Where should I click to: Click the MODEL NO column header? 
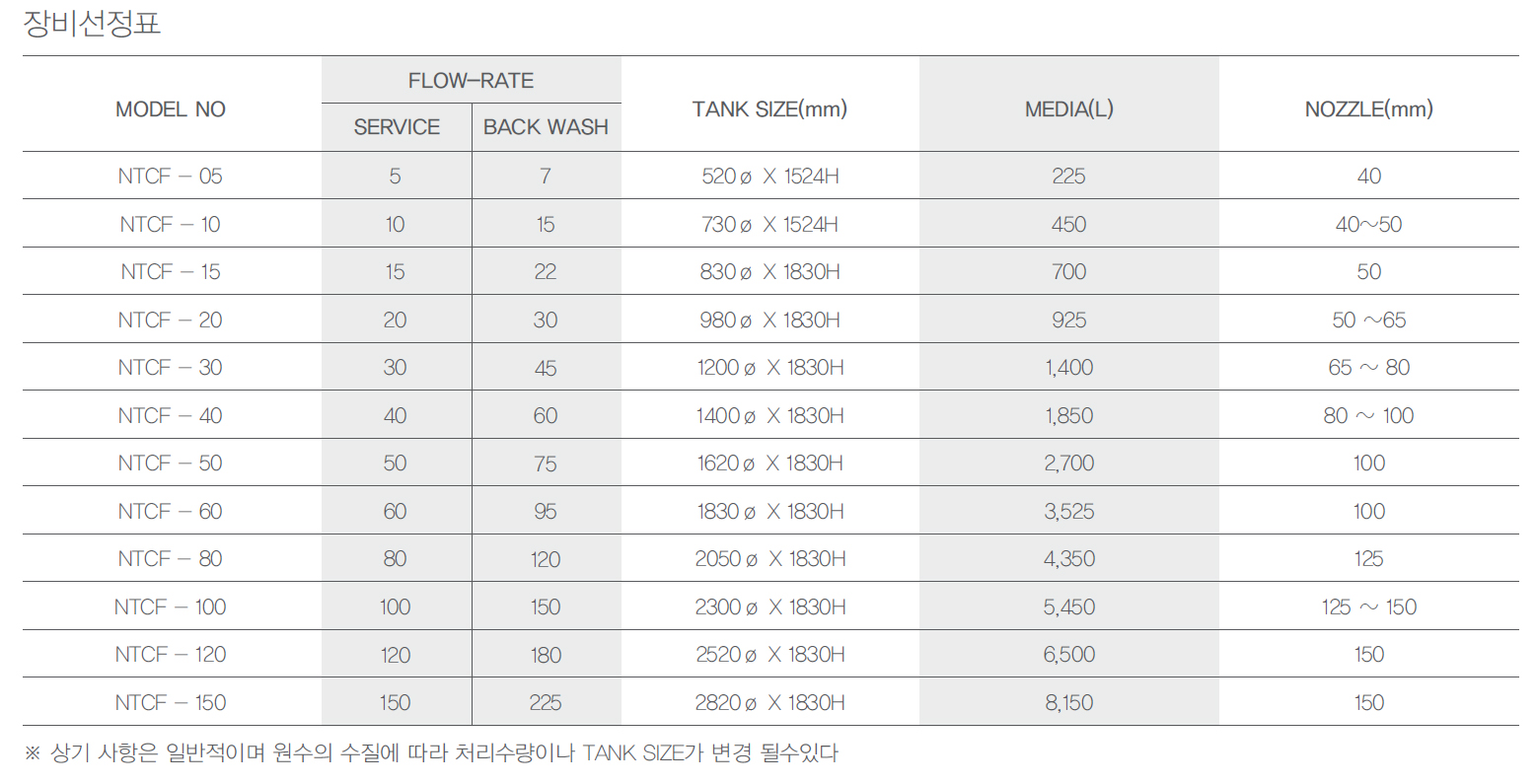(x=171, y=109)
